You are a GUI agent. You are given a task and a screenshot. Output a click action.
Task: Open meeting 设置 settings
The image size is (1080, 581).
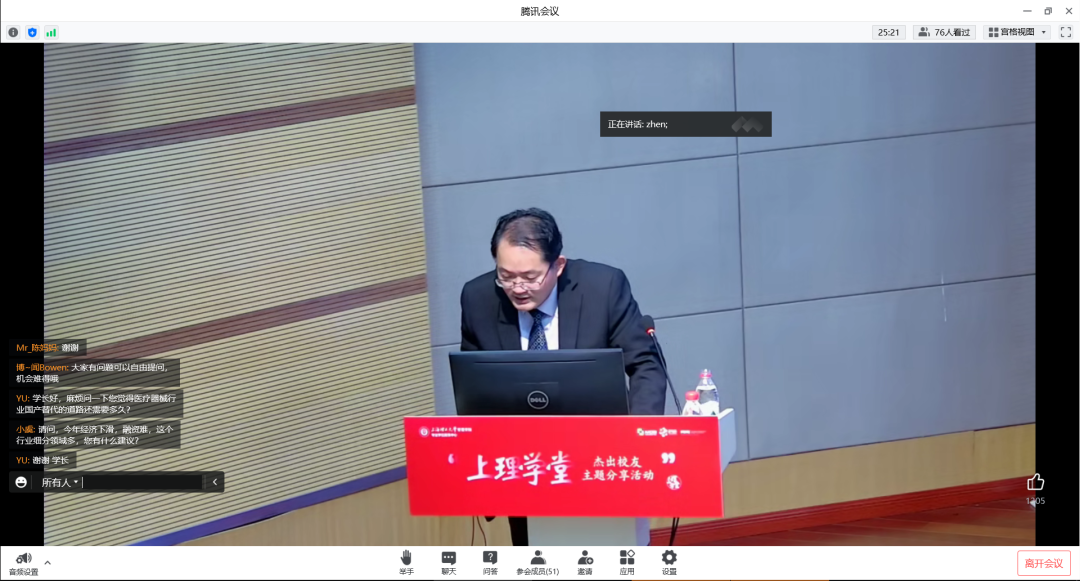pyautogui.click(x=666, y=560)
